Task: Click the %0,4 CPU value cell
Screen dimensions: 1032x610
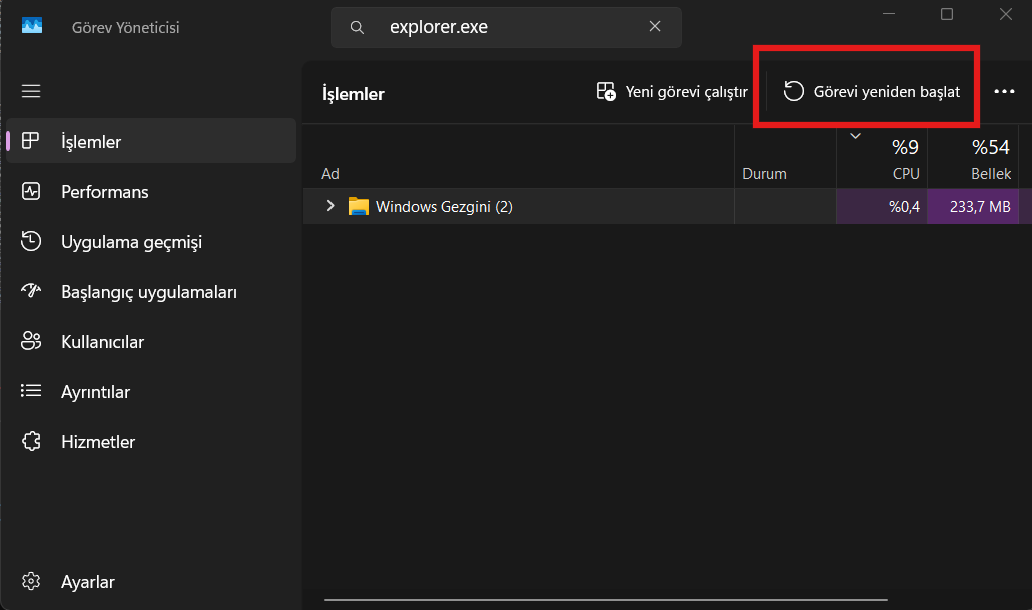Action: (x=882, y=207)
